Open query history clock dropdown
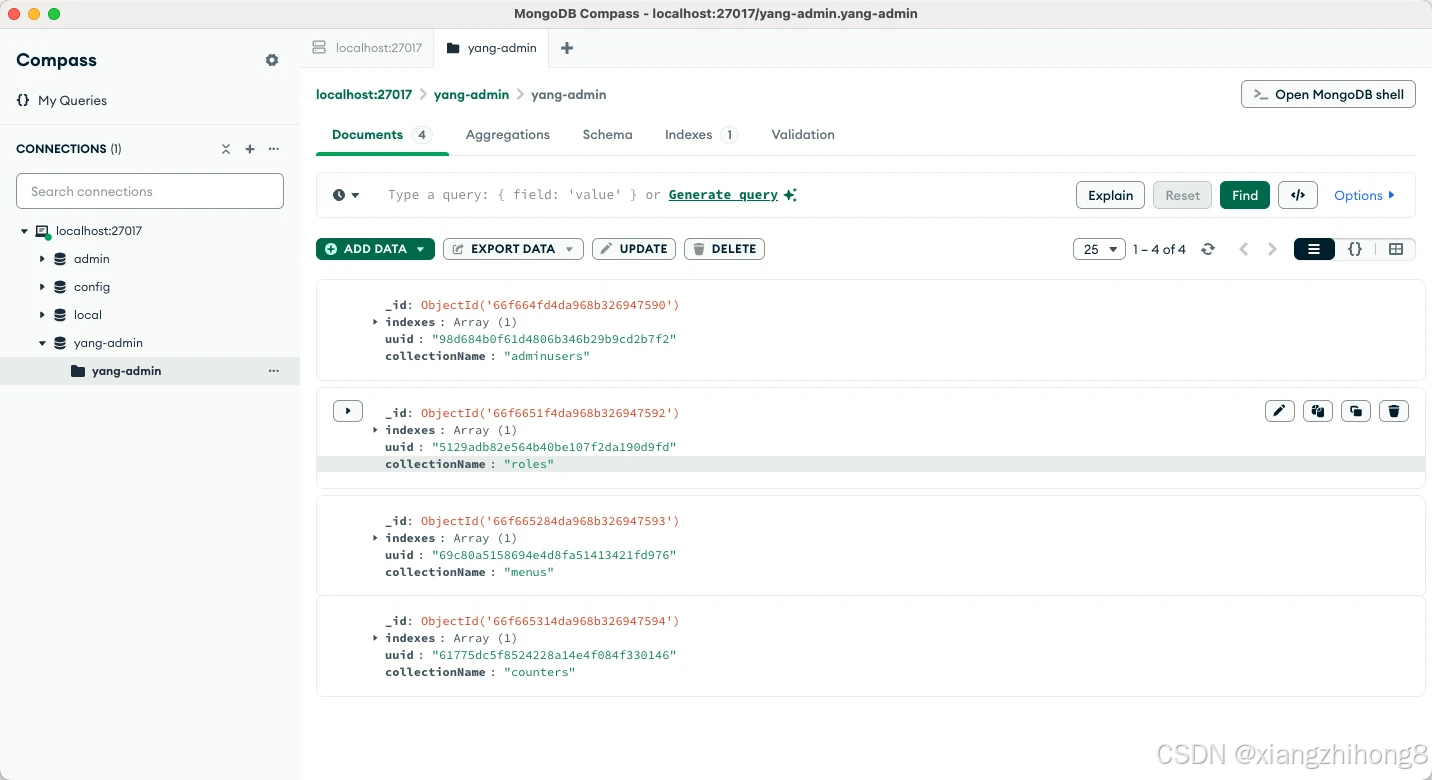Screen dimensions: 1432x780 346,195
